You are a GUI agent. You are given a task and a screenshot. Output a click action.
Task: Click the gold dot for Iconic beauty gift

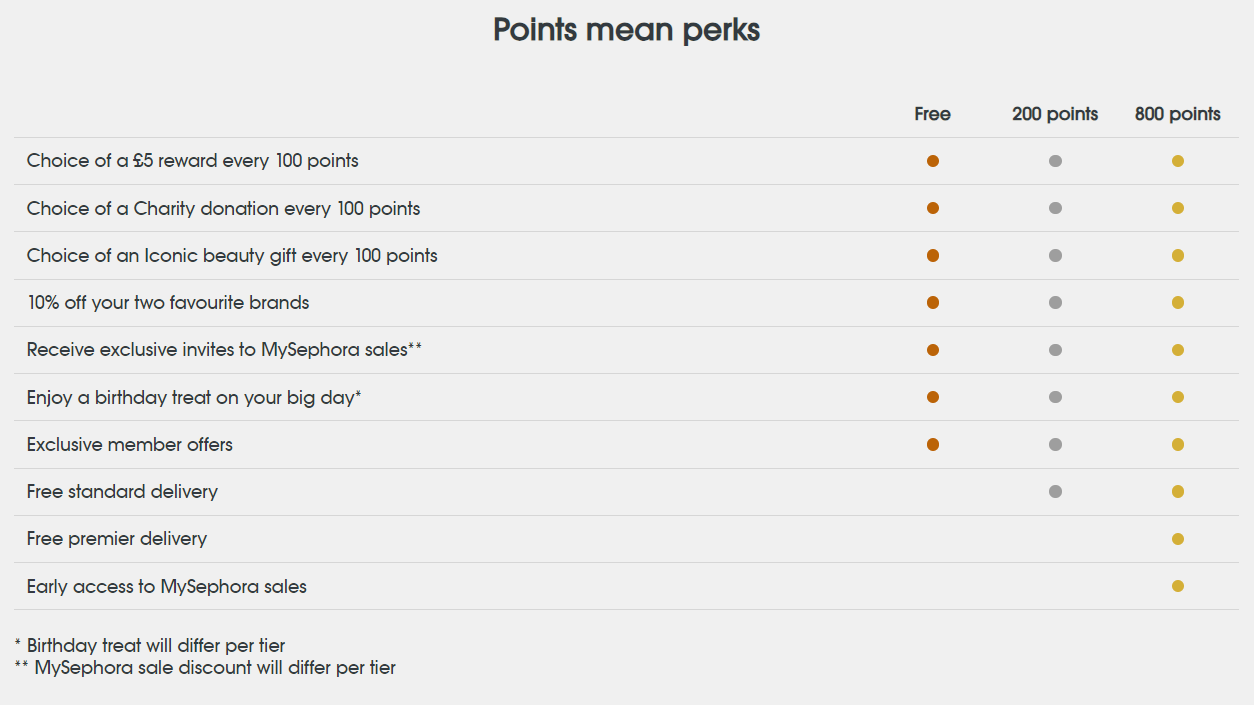(x=1177, y=255)
